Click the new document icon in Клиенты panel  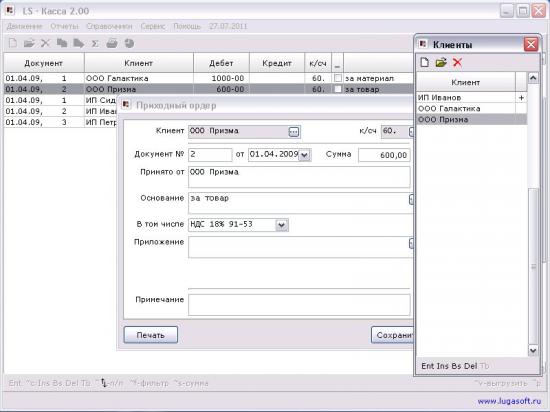[424, 63]
